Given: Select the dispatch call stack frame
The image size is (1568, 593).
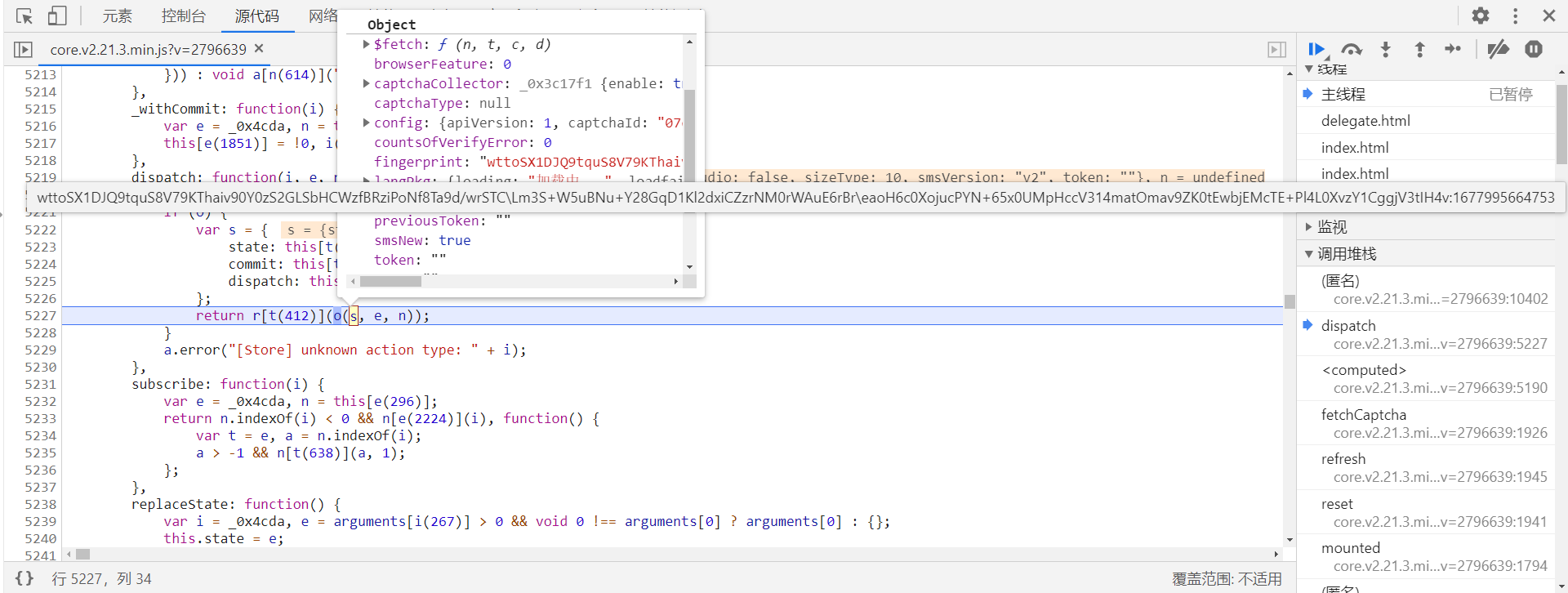Looking at the screenshot, I should coord(1426,335).
